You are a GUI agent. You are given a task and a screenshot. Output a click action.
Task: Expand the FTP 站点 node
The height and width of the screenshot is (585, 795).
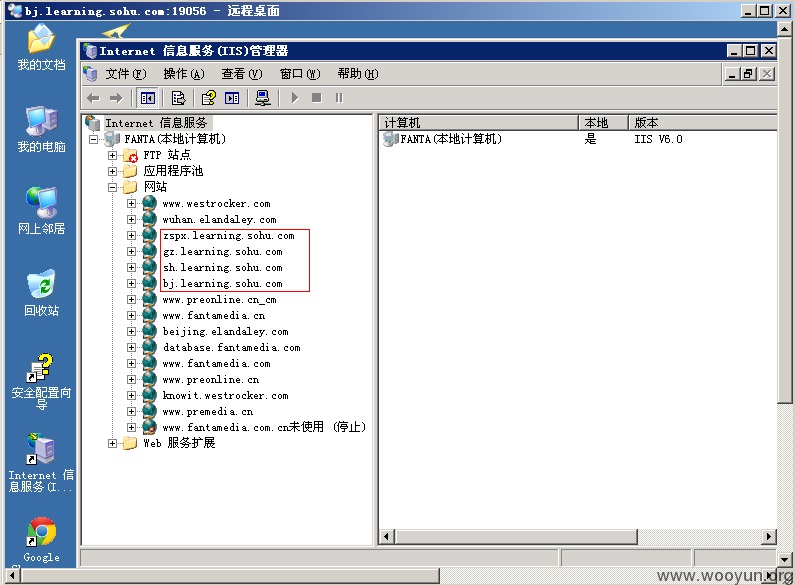[113, 155]
